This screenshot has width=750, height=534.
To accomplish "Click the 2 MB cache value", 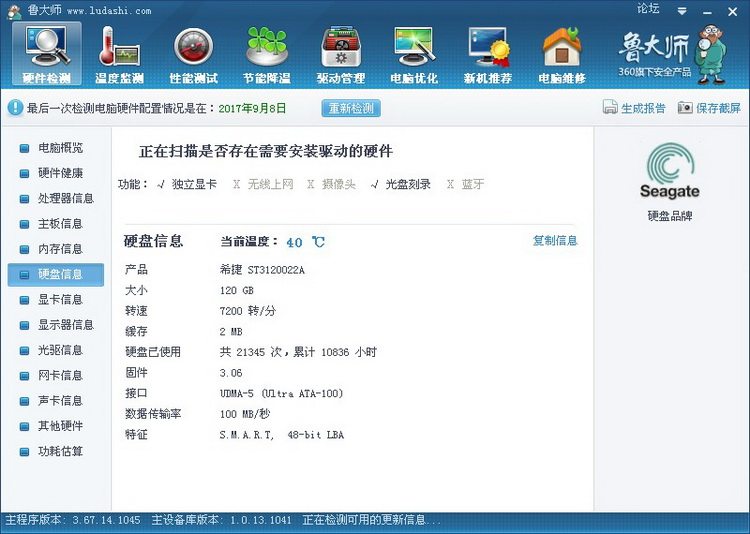I will click(231, 332).
